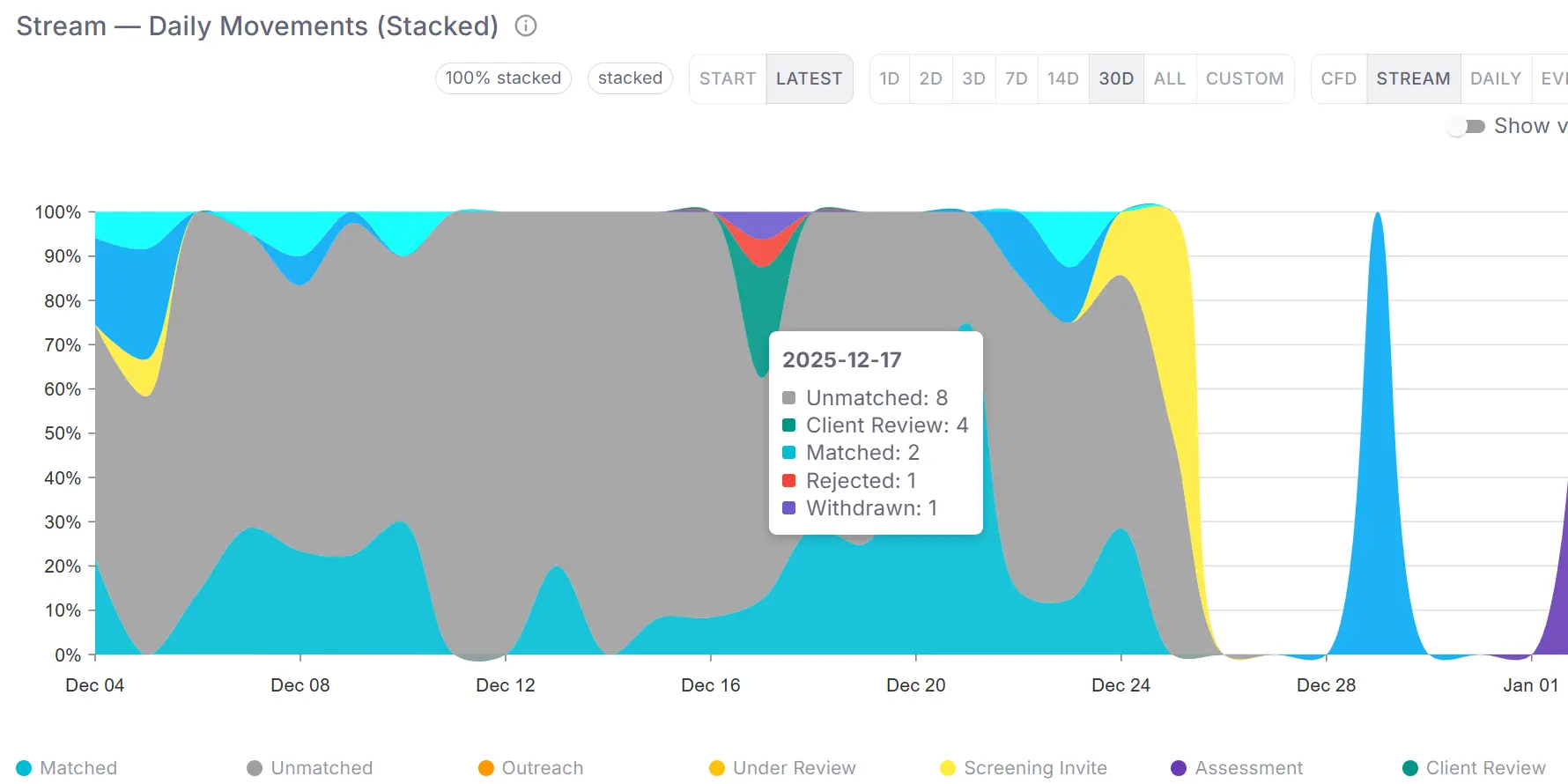
Task: Switch chart to stacked mode
Action: [630, 78]
